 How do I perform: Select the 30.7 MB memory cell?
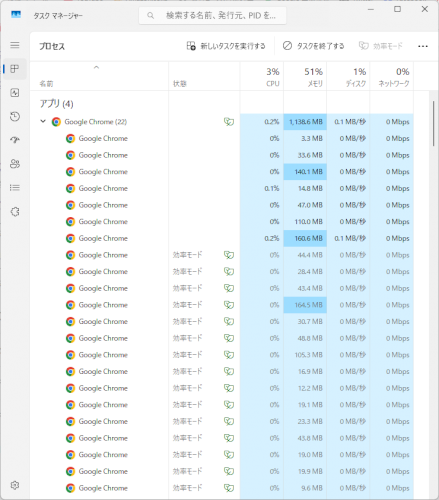point(305,322)
